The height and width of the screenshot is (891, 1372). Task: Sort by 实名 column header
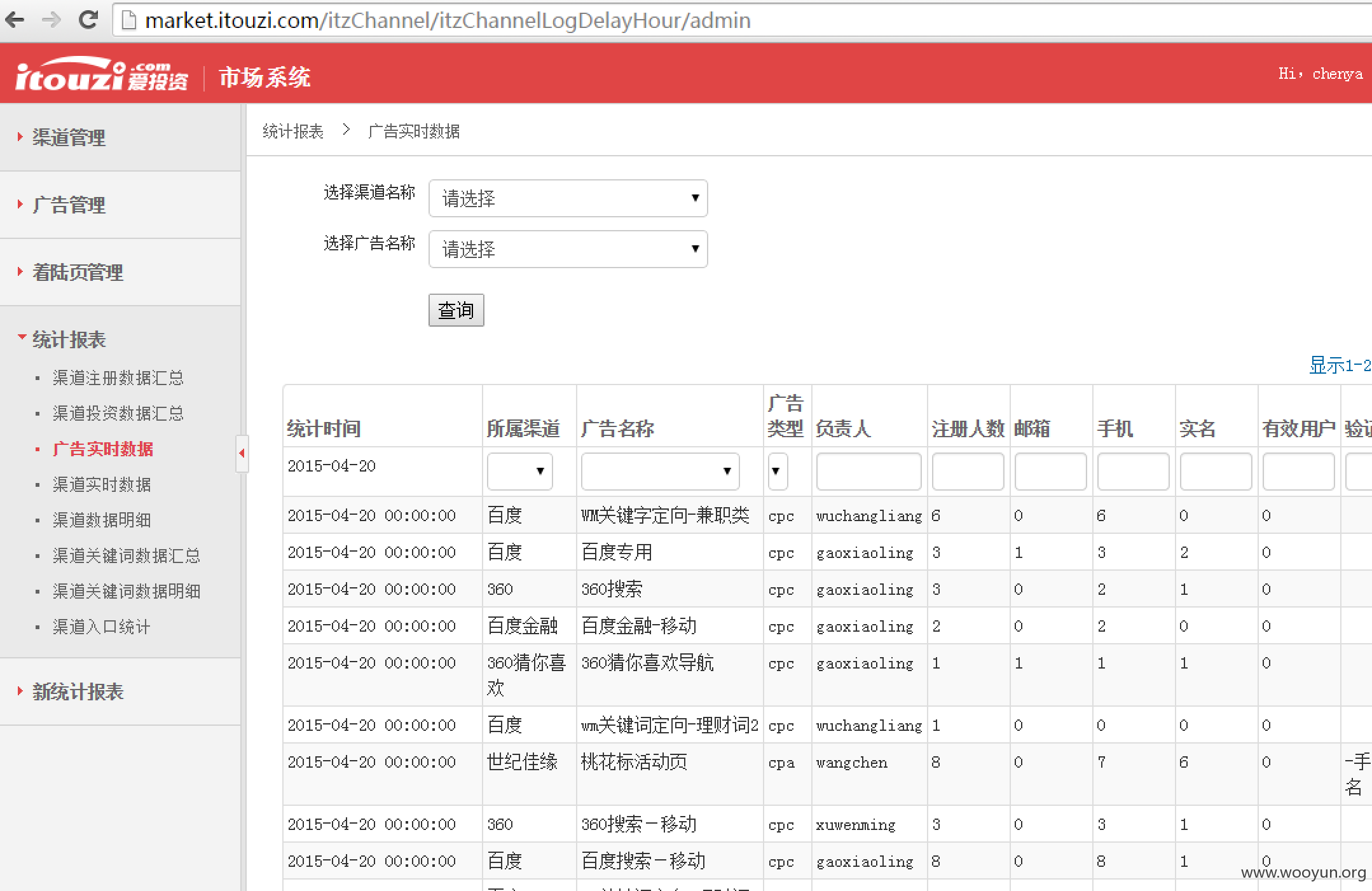pos(1197,428)
